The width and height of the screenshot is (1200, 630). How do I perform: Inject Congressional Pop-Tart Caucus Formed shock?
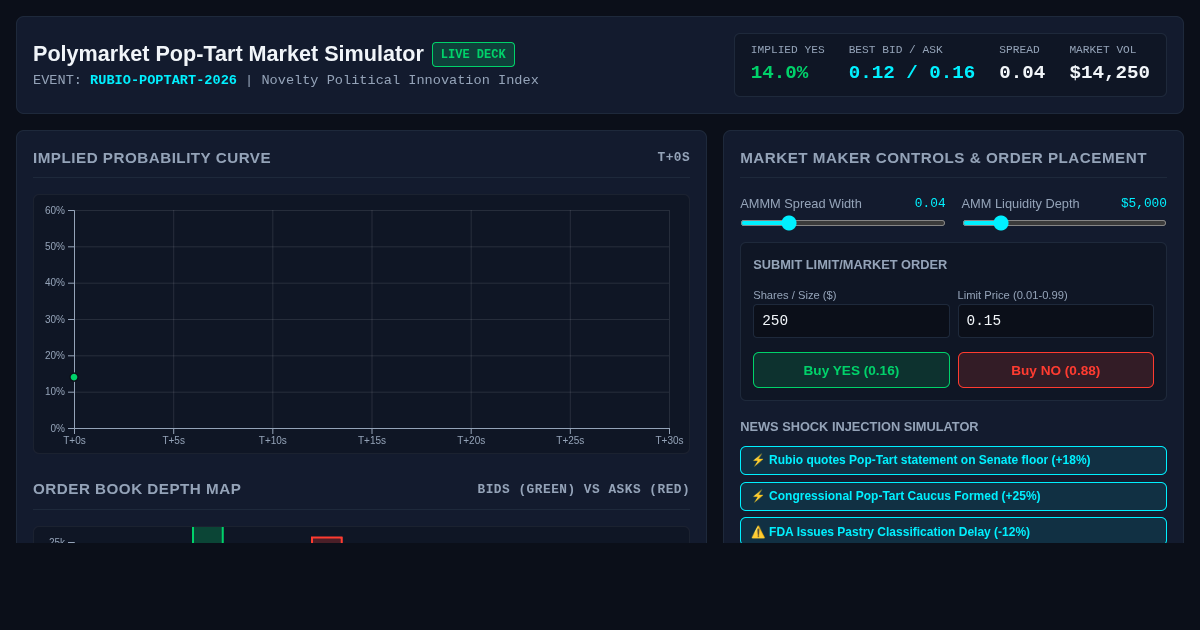953,496
